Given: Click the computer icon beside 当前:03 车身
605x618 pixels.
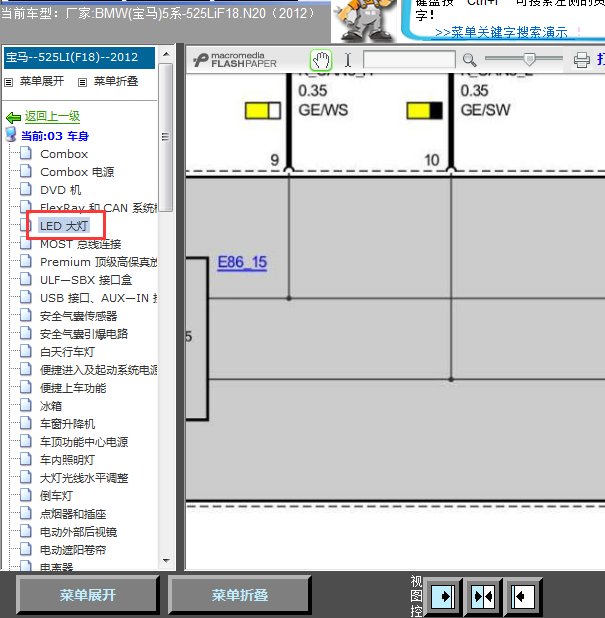Looking at the screenshot, I should (11, 134).
